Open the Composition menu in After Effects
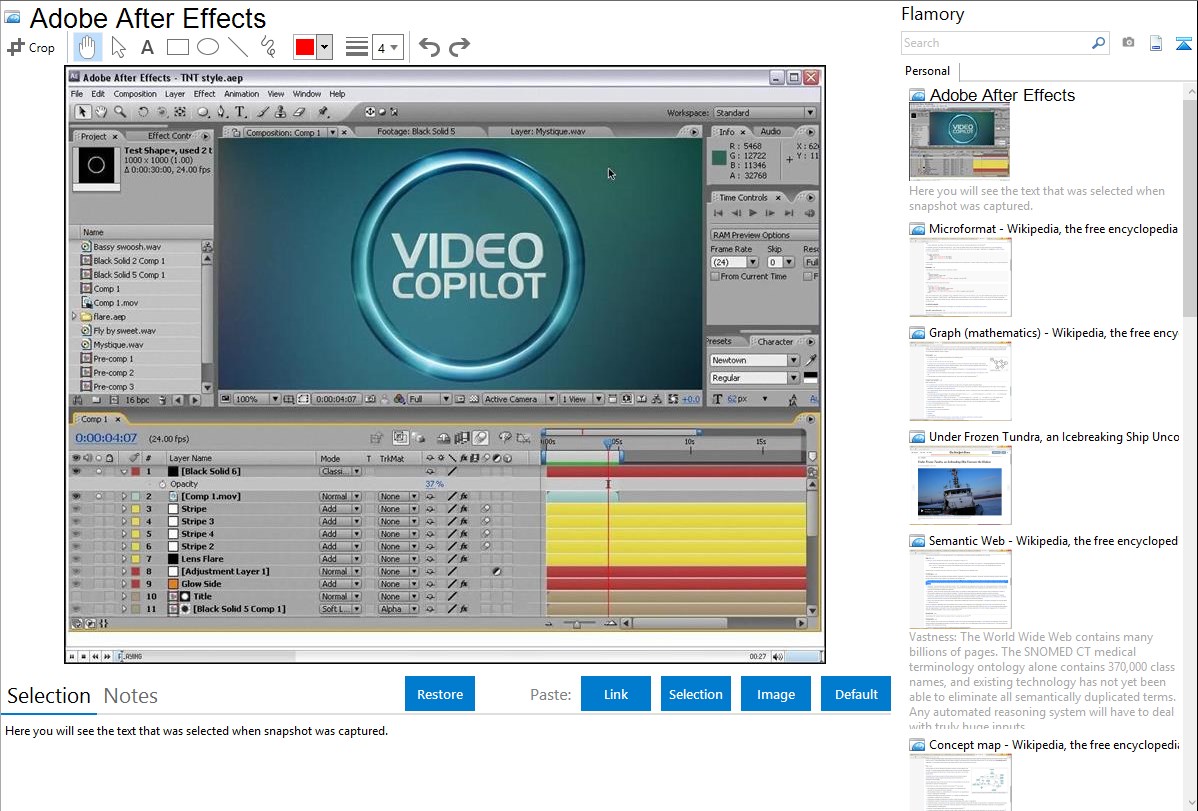Image resolution: width=1198 pixels, height=811 pixels. (x=134, y=94)
